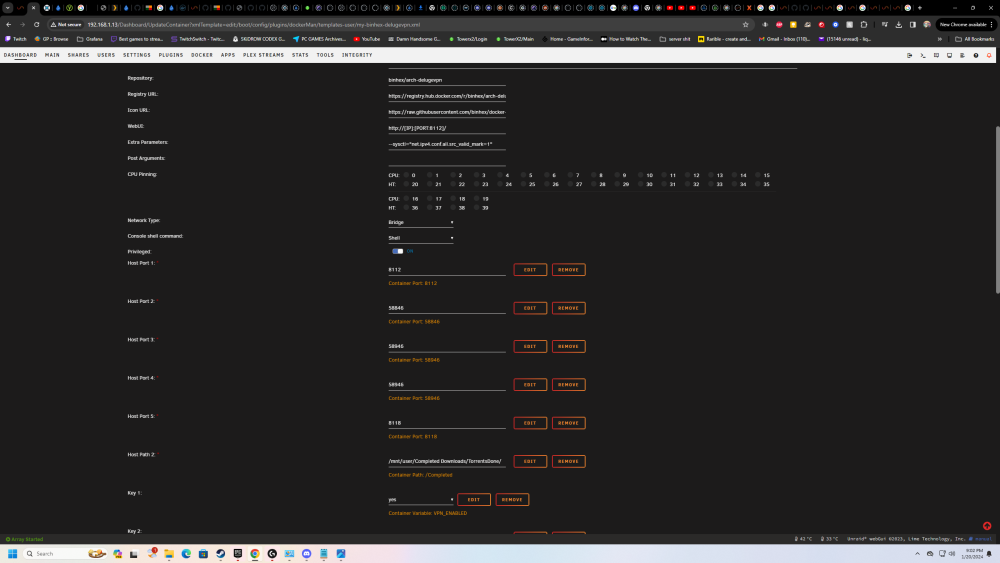Open the Unraid notifications bell icon
This screenshot has height=563, width=1000.
click(x=989, y=55)
